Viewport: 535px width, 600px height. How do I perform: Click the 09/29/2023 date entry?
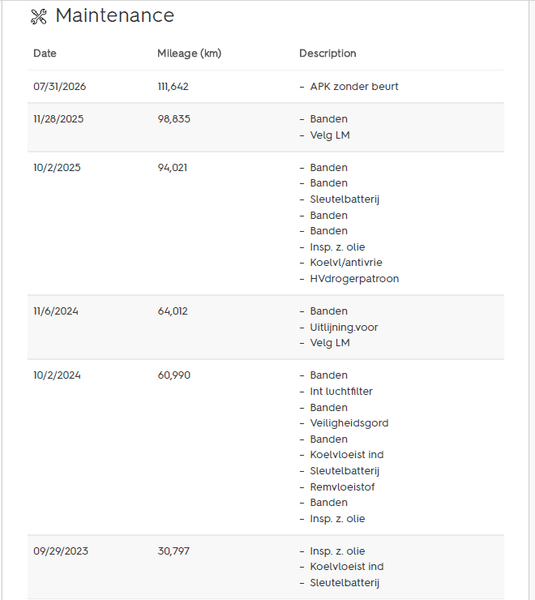(61, 551)
